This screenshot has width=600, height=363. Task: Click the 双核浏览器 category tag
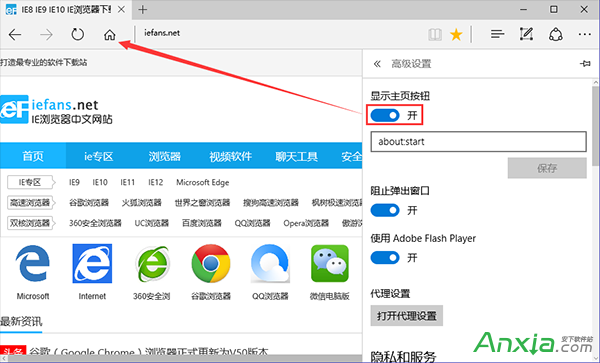coord(31,223)
